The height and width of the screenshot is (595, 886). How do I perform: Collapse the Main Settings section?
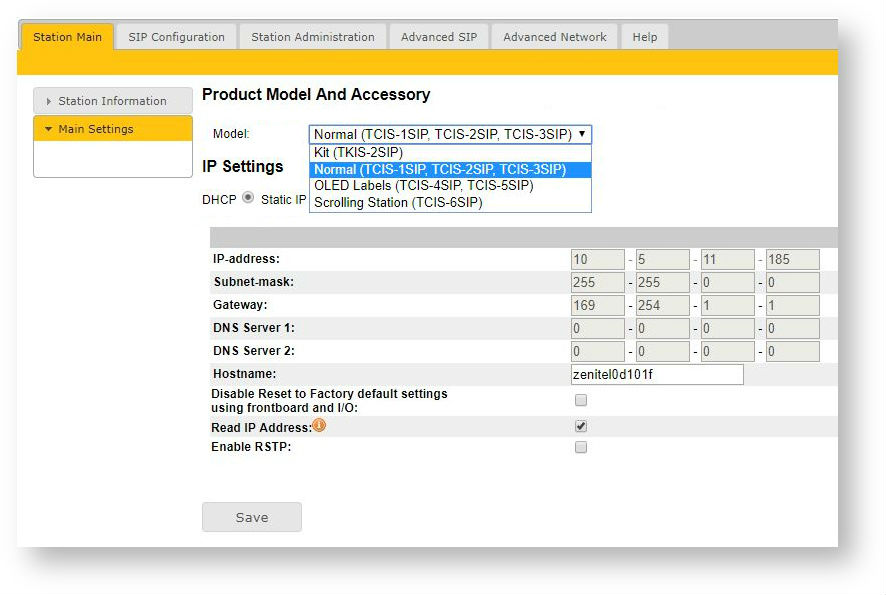pos(49,129)
